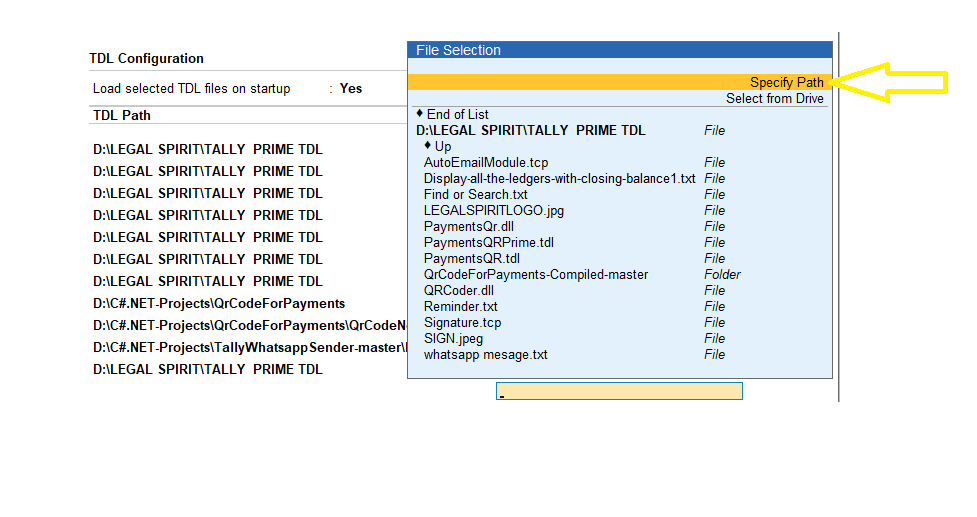Click the search input field below list

click(619, 391)
